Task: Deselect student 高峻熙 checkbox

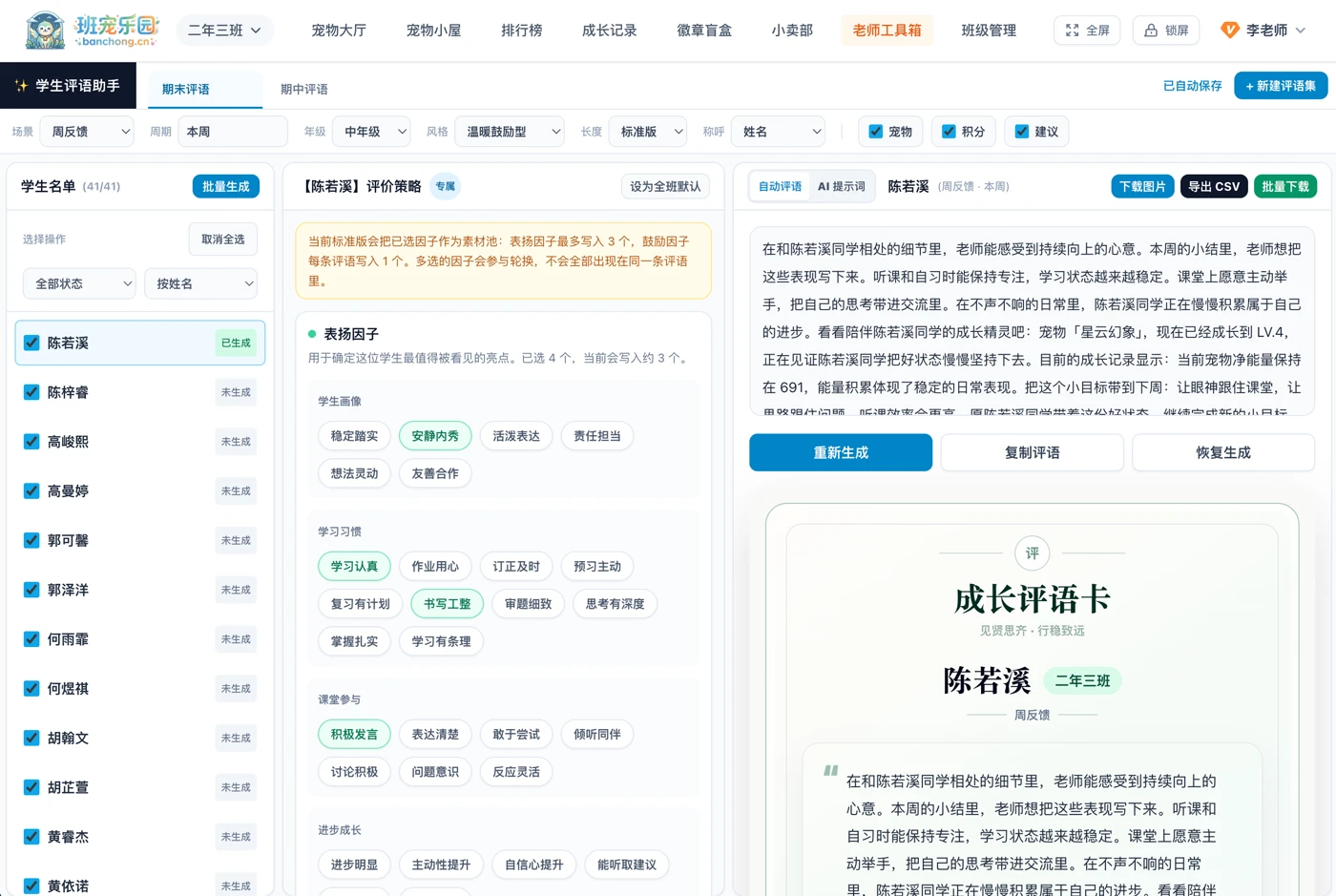Action: (x=31, y=442)
